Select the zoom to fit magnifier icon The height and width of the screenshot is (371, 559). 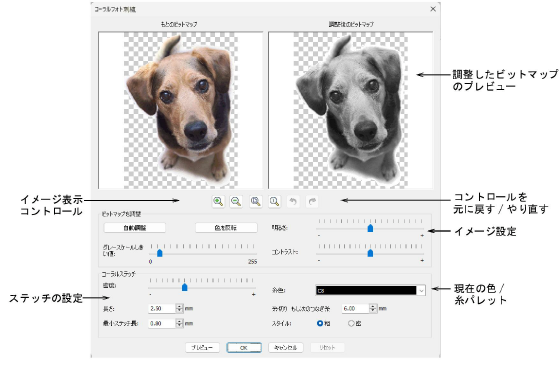256,201
